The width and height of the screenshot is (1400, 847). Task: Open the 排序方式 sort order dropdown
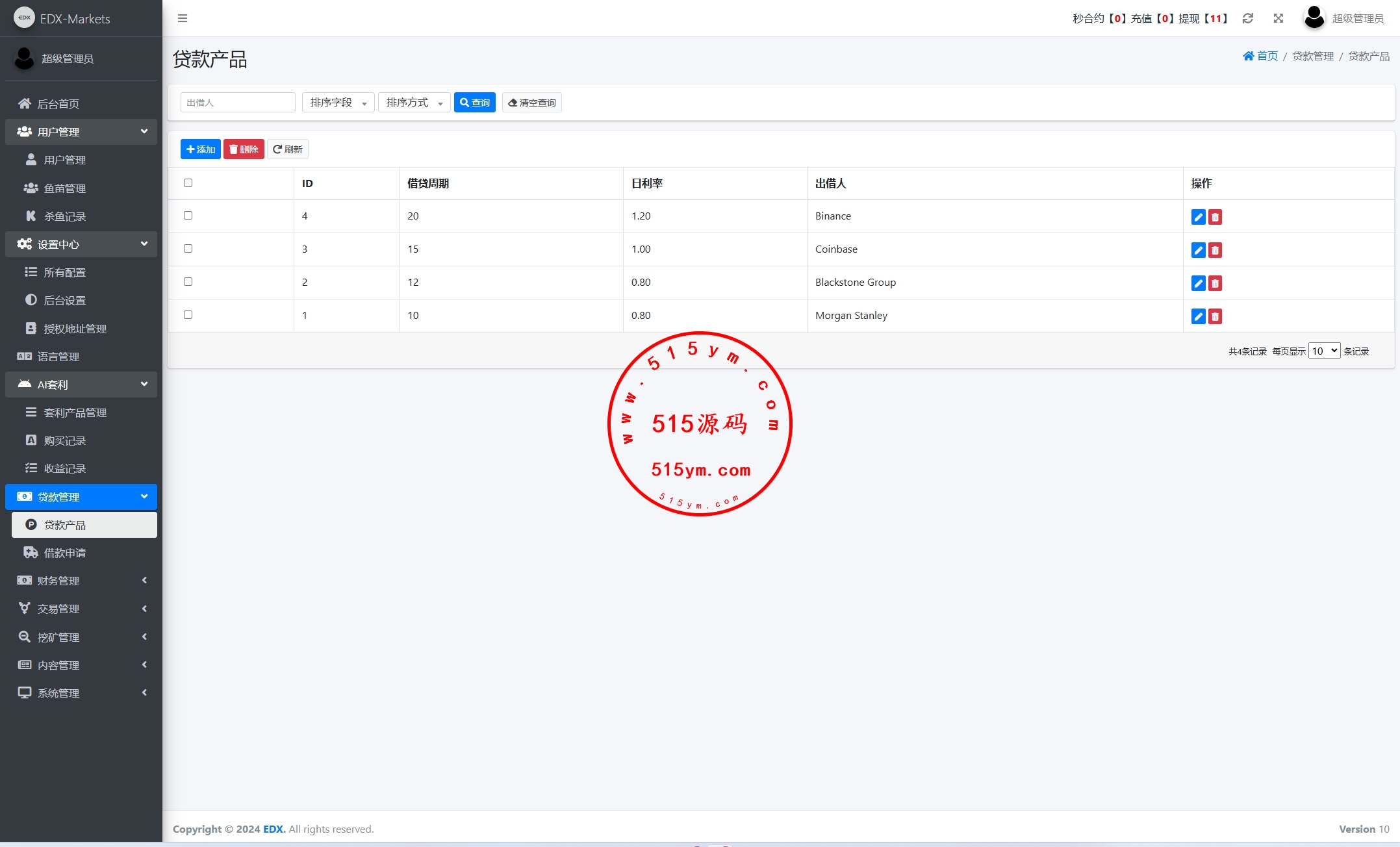pos(414,103)
